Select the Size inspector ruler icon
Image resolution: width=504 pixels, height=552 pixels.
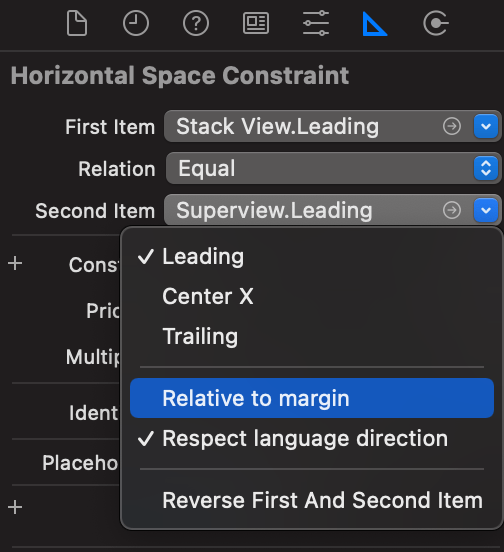tap(374, 24)
